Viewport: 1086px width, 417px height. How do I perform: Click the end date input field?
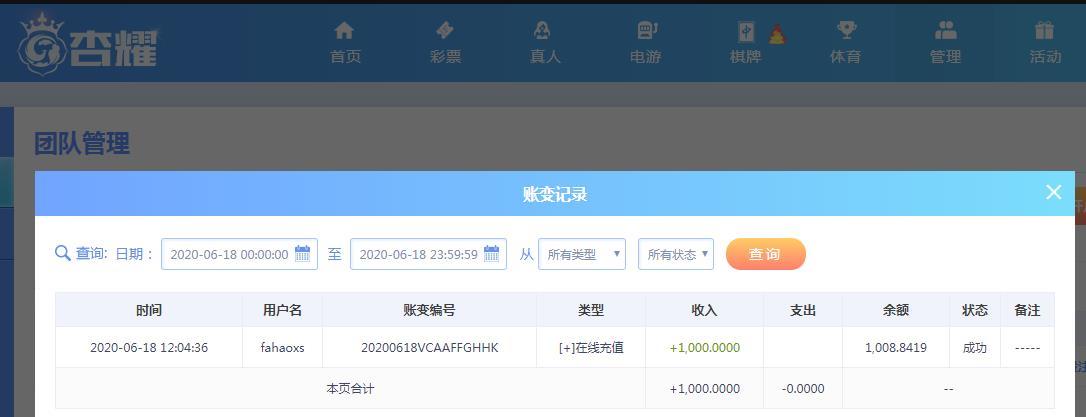pos(417,254)
